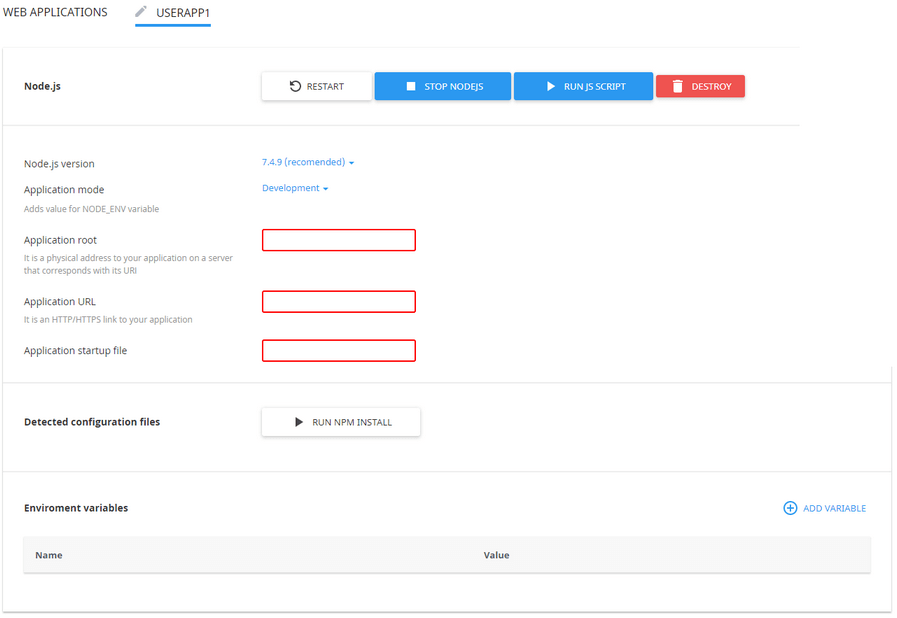Click the pencil icon beside USERAPP1
Image resolution: width=897 pixels, height=618 pixels.
140,14
